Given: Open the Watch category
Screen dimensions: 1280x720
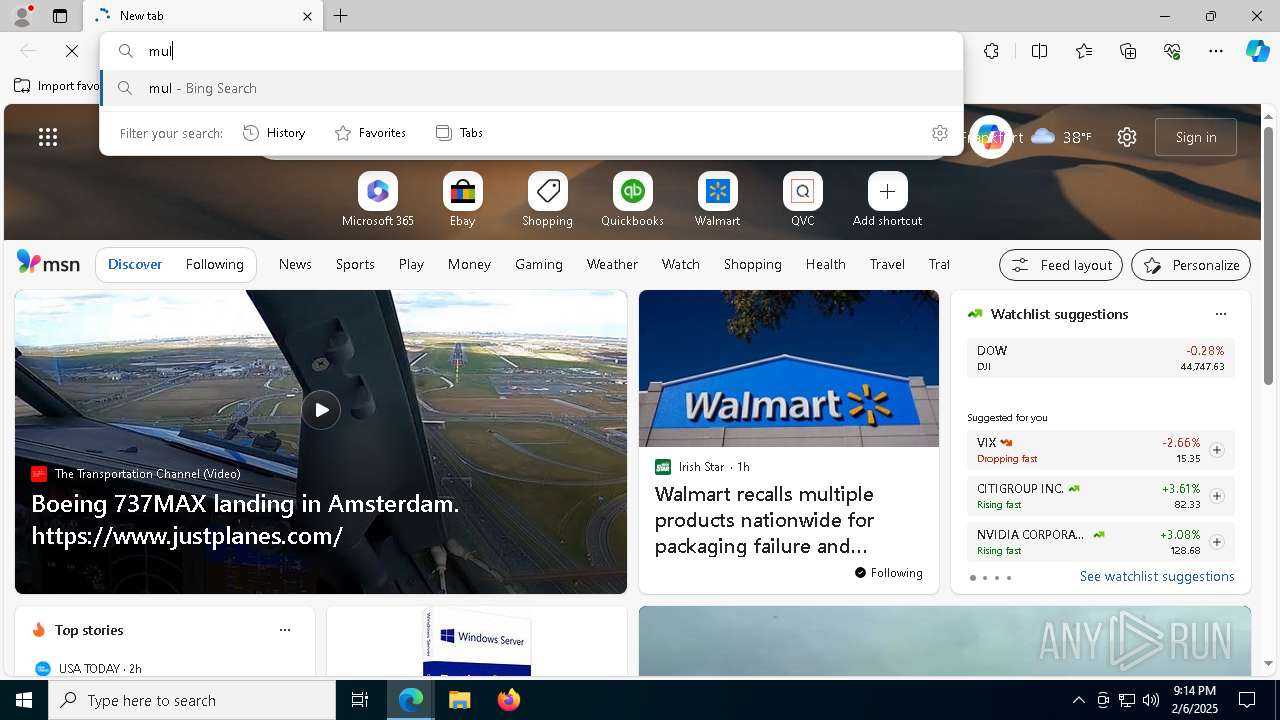Looking at the screenshot, I should [x=680, y=264].
